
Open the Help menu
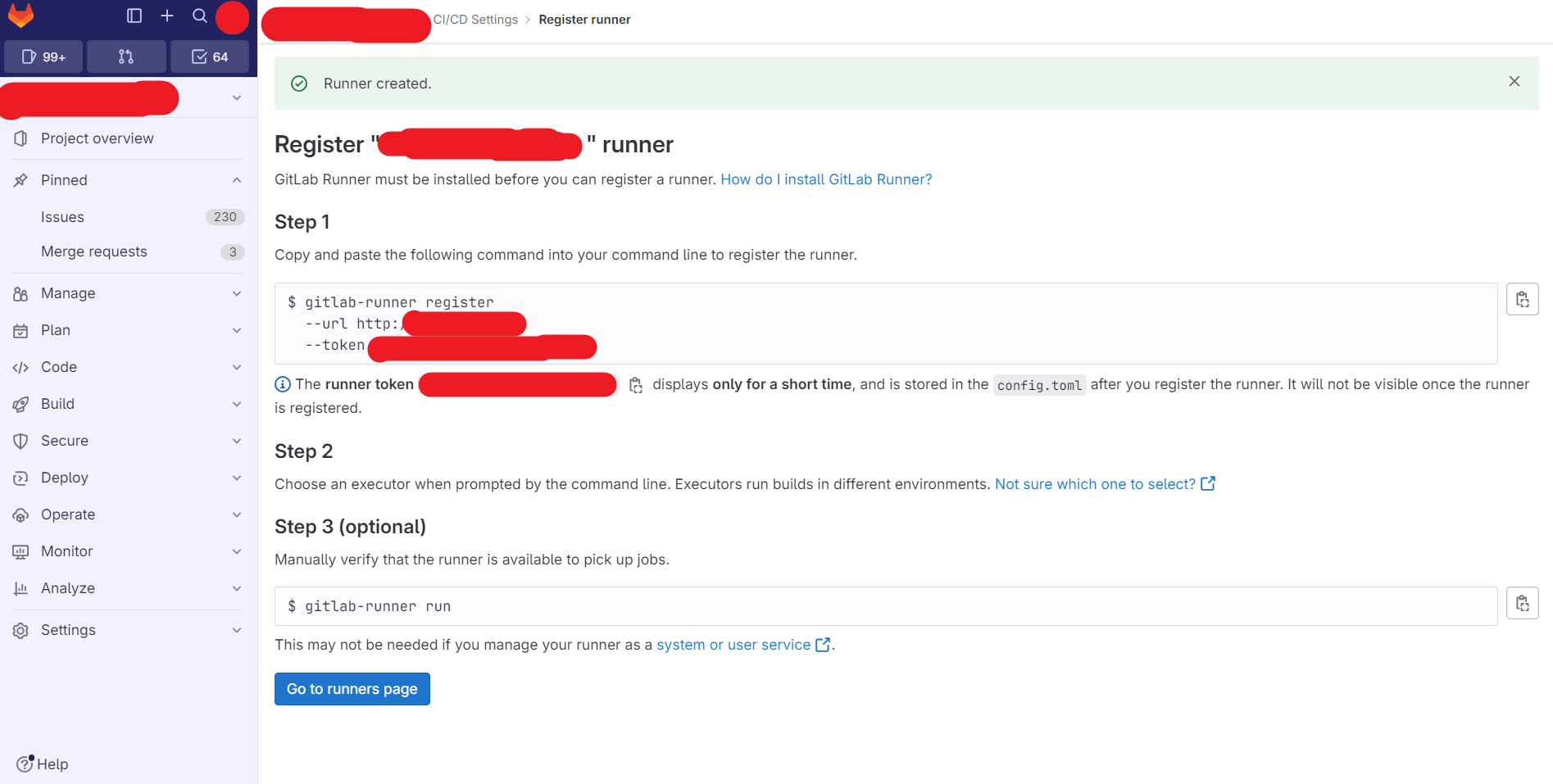tap(43, 764)
